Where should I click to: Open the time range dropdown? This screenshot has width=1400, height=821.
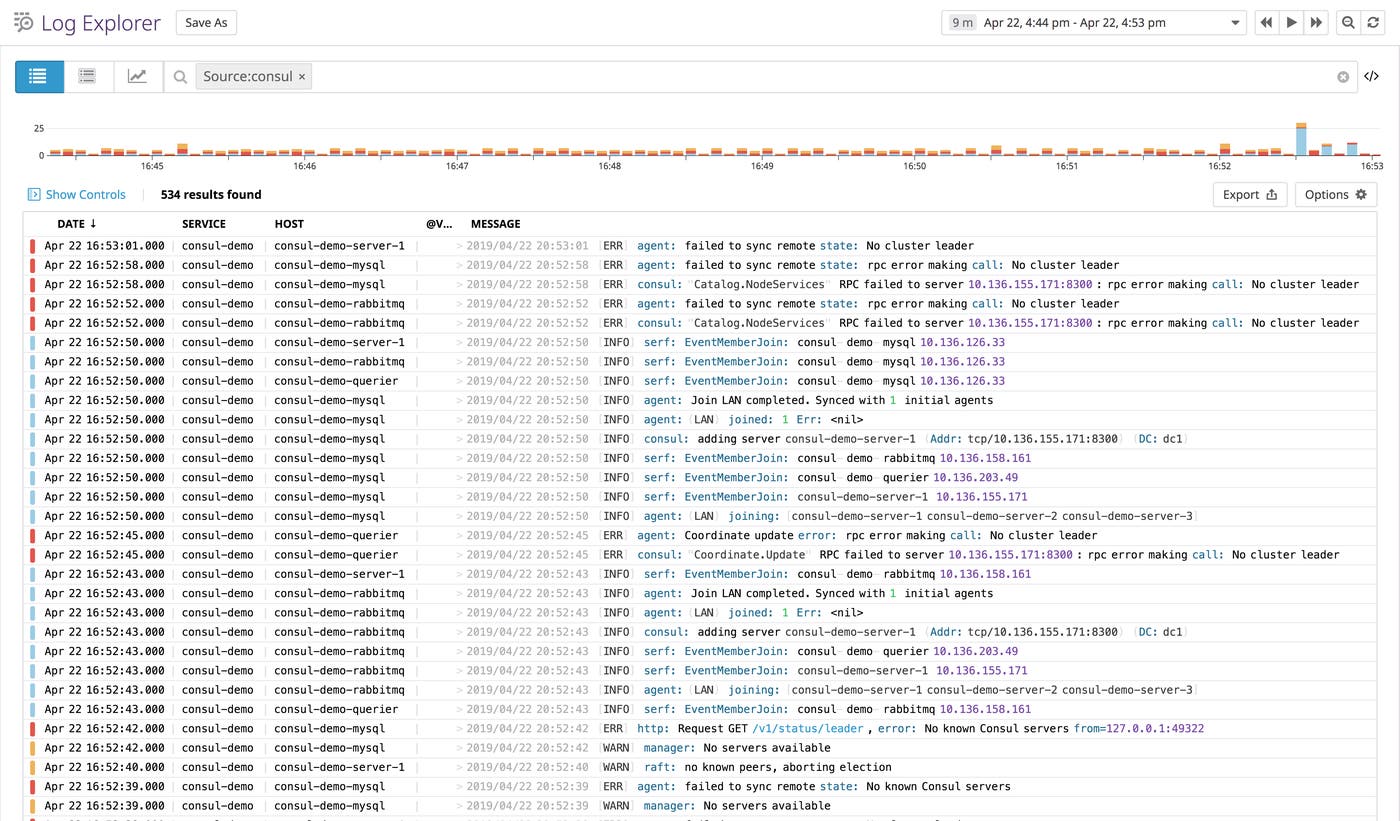point(1235,22)
